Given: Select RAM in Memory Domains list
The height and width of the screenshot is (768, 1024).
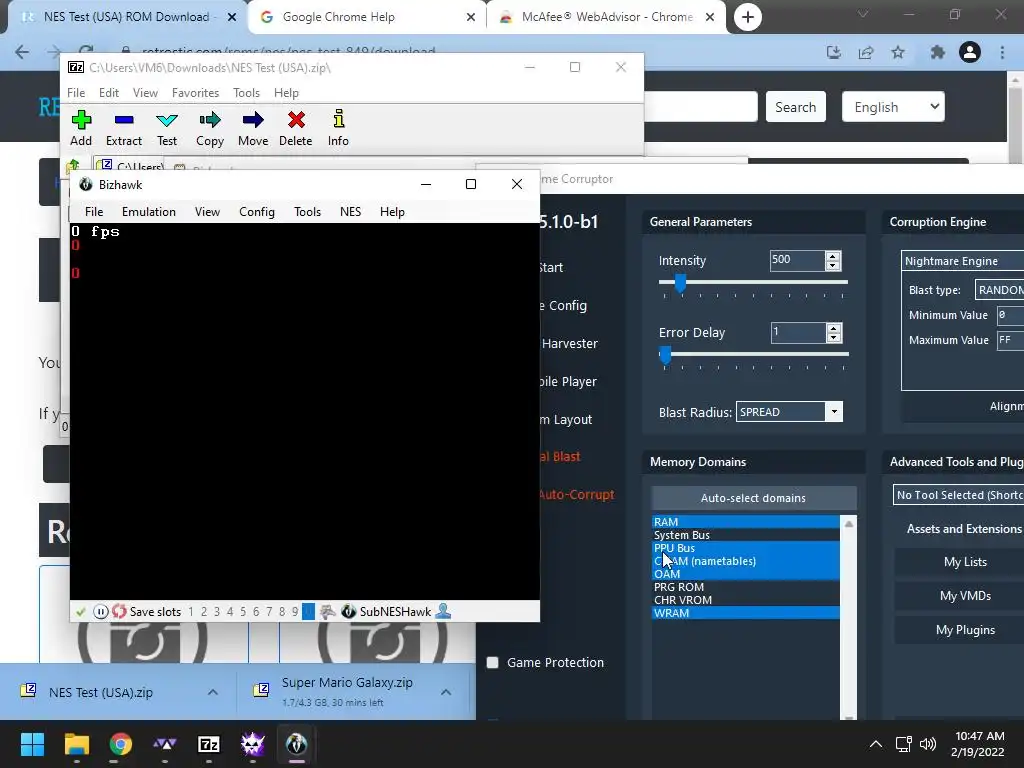Looking at the screenshot, I should (745, 522).
